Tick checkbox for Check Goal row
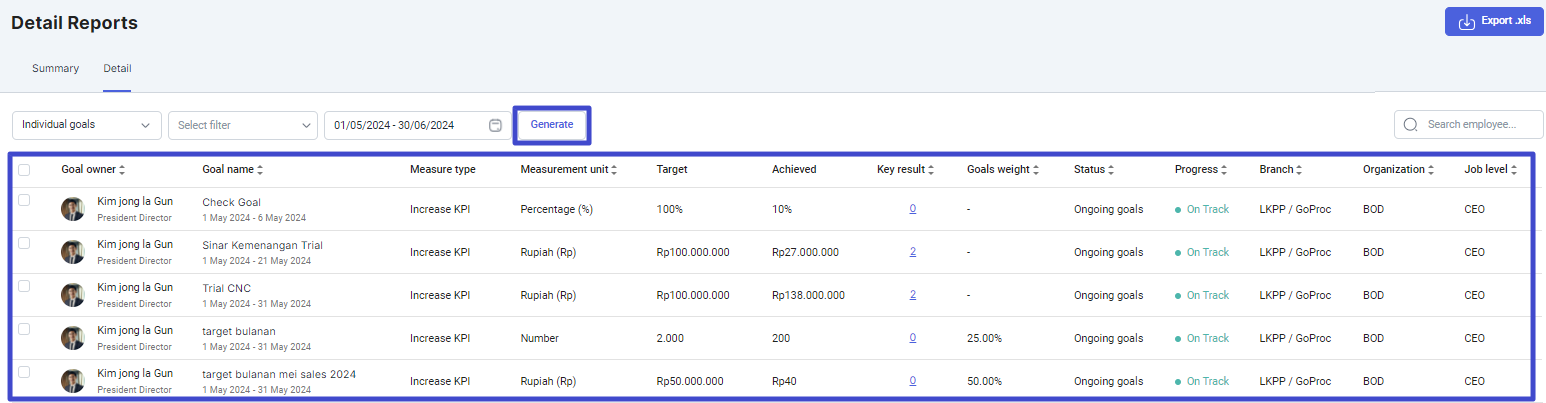This screenshot has height=403, width=1546. (x=24, y=201)
